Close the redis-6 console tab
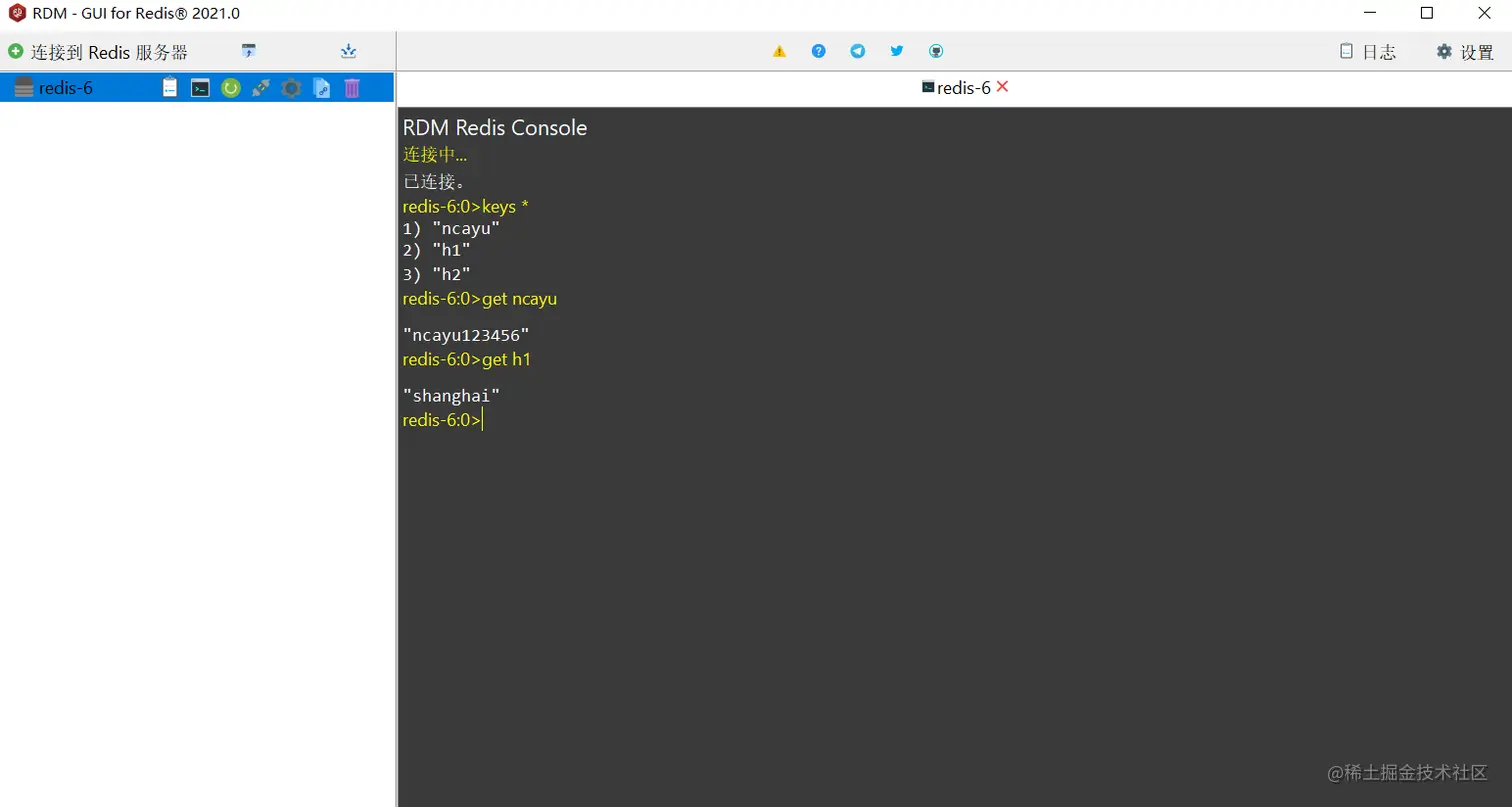 tap(1003, 87)
